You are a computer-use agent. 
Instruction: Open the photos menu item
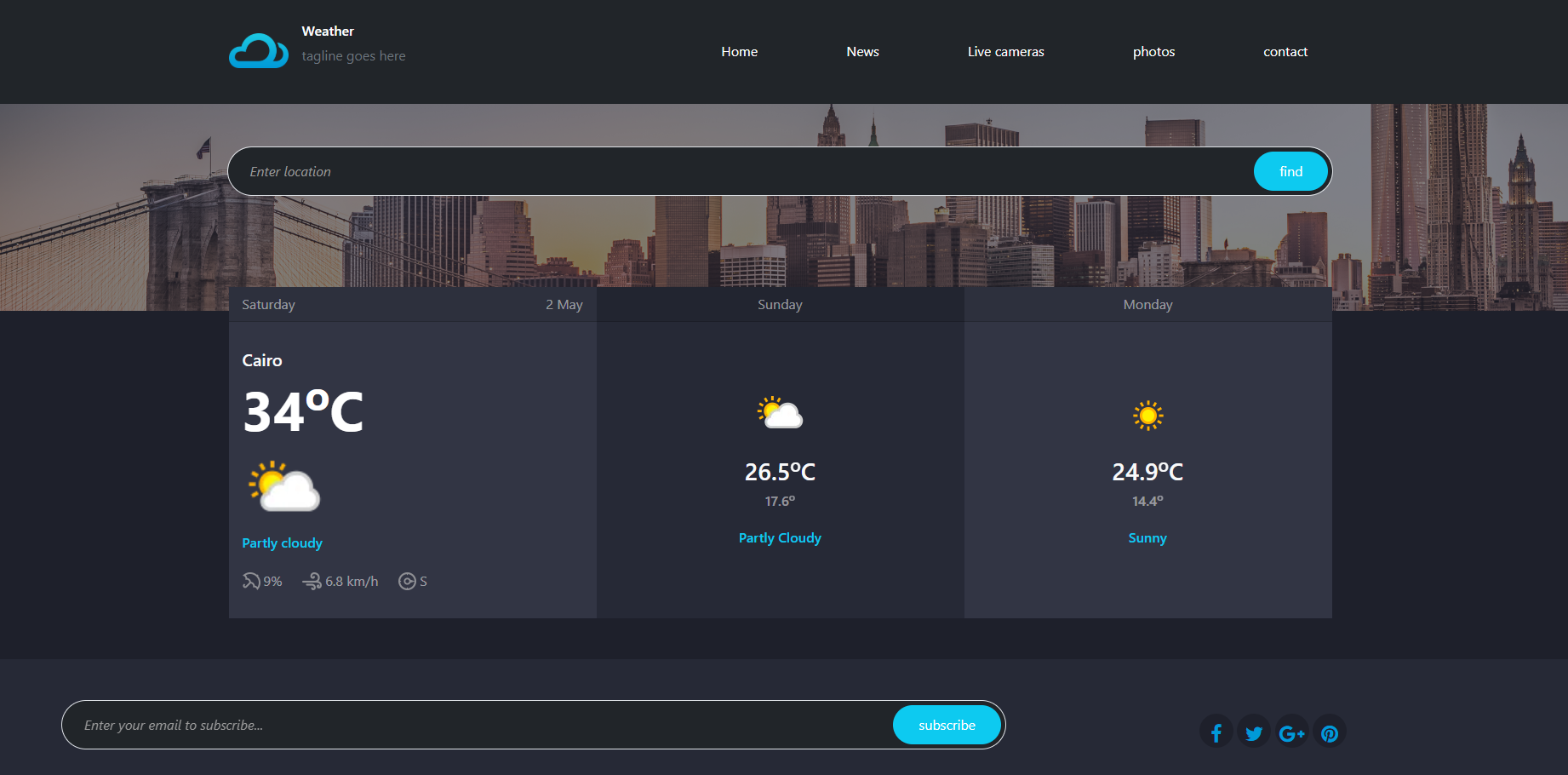pyautogui.click(x=1153, y=52)
